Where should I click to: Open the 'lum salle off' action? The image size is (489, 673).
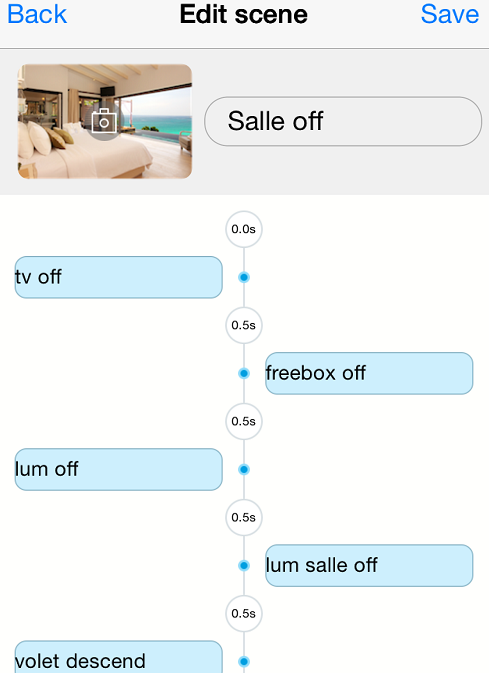click(369, 566)
